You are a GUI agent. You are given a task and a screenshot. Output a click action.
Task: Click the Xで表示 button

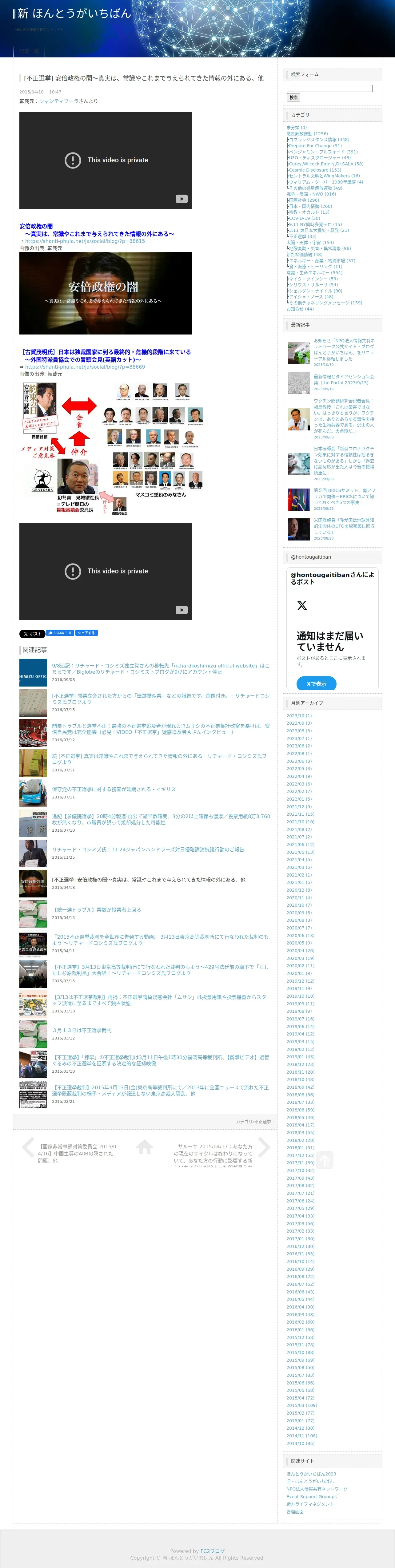[x=317, y=683]
